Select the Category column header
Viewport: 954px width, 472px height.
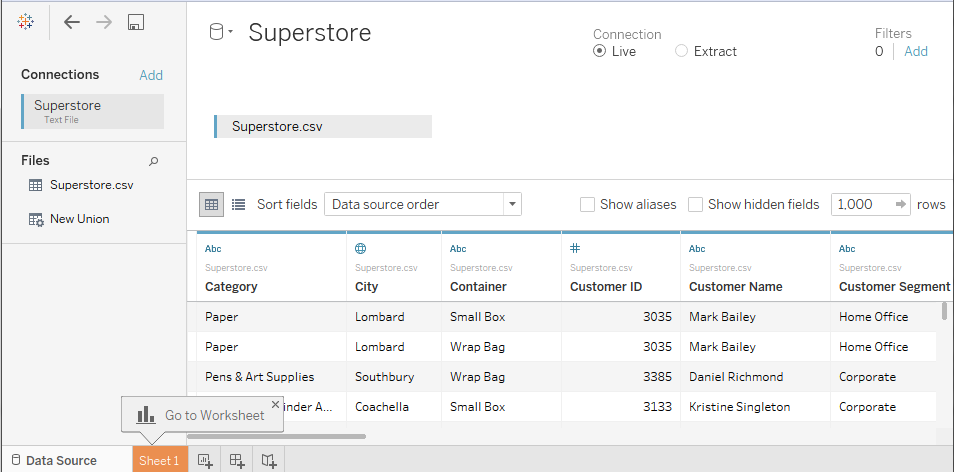pyautogui.click(x=231, y=286)
